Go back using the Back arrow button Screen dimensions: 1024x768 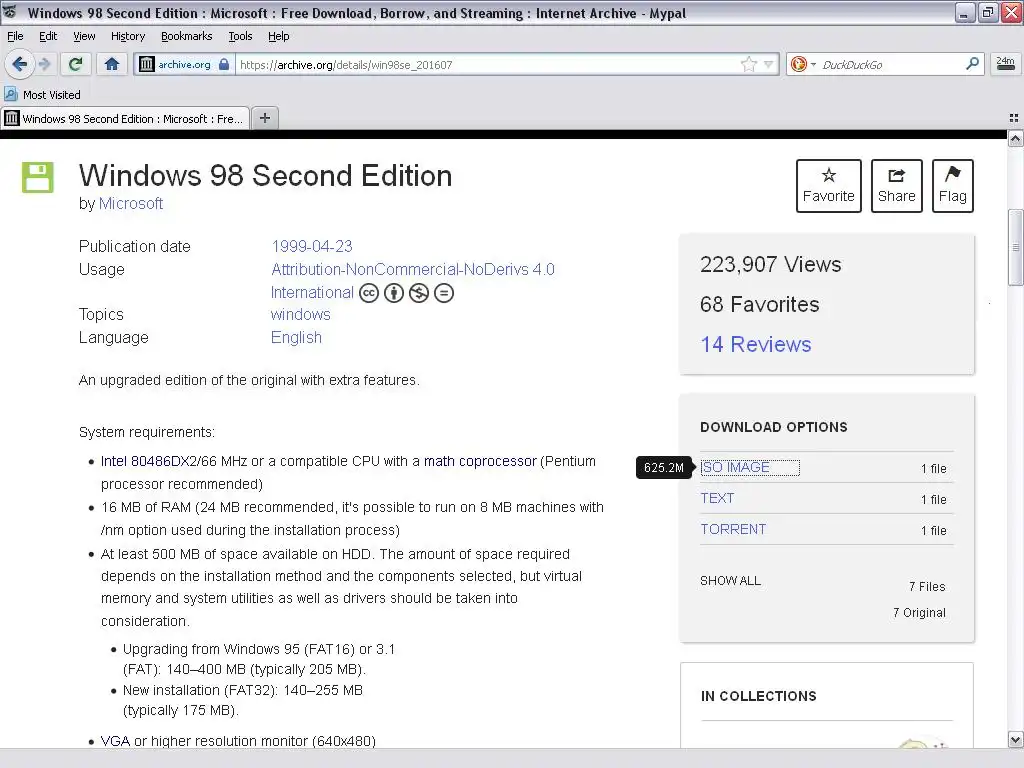[x=20, y=64]
